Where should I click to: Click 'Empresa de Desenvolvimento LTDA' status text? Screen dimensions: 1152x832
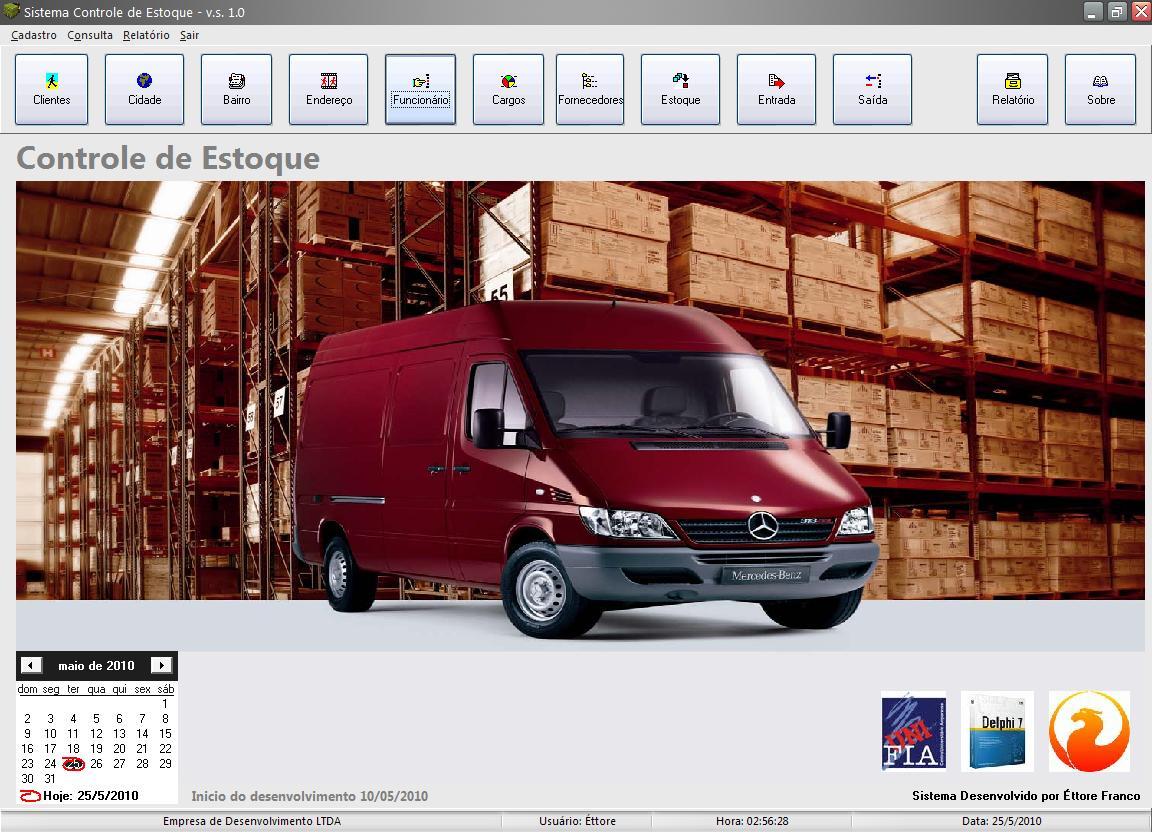click(x=252, y=821)
